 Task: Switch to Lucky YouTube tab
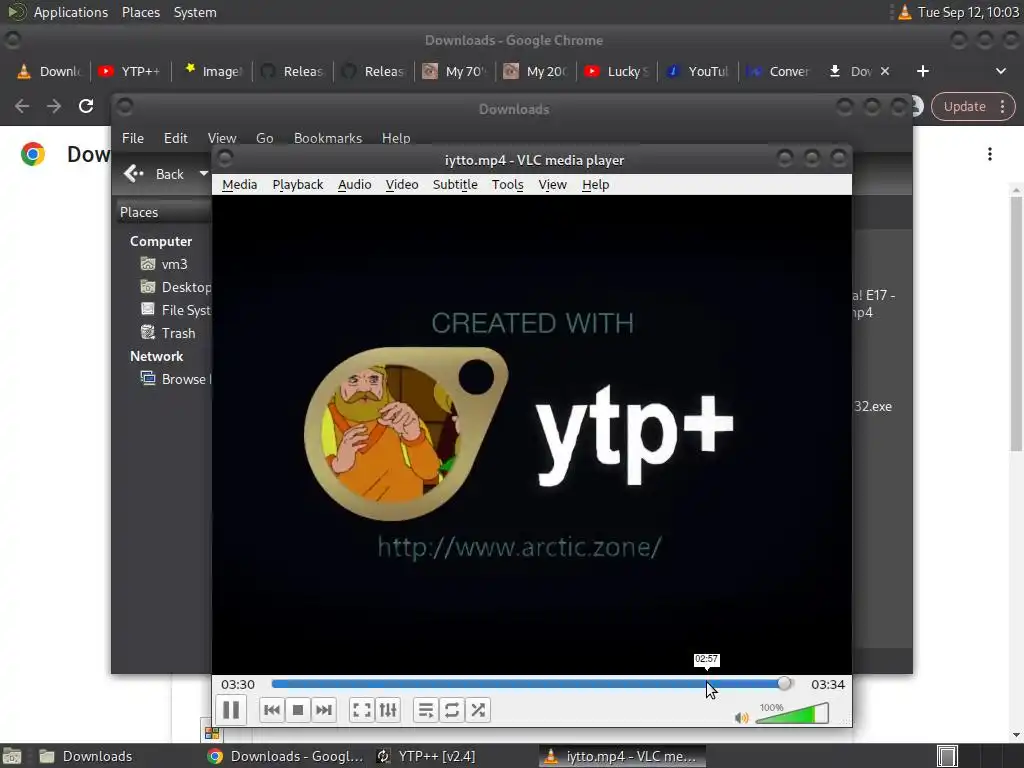(616, 71)
